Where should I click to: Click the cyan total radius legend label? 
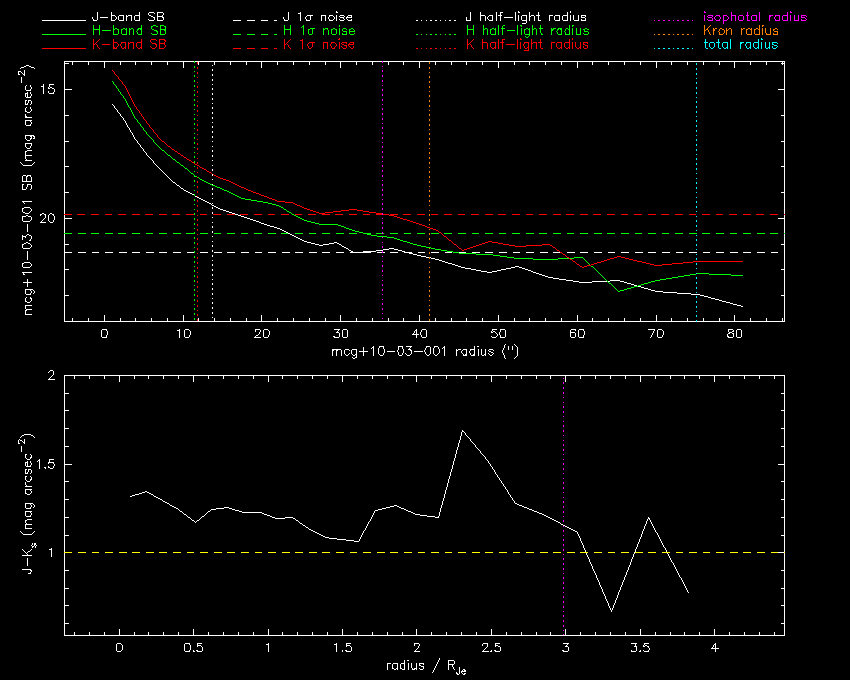point(740,44)
